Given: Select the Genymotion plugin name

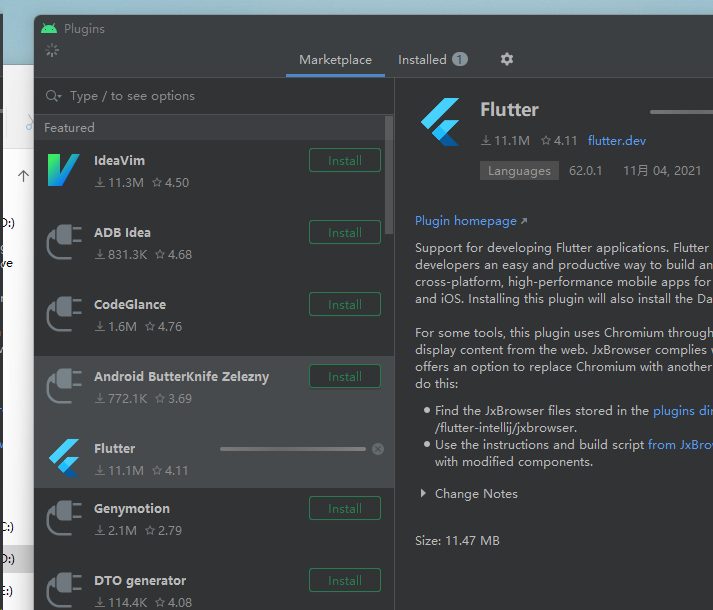Looking at the screenshot, I should [x=132, y=509].
